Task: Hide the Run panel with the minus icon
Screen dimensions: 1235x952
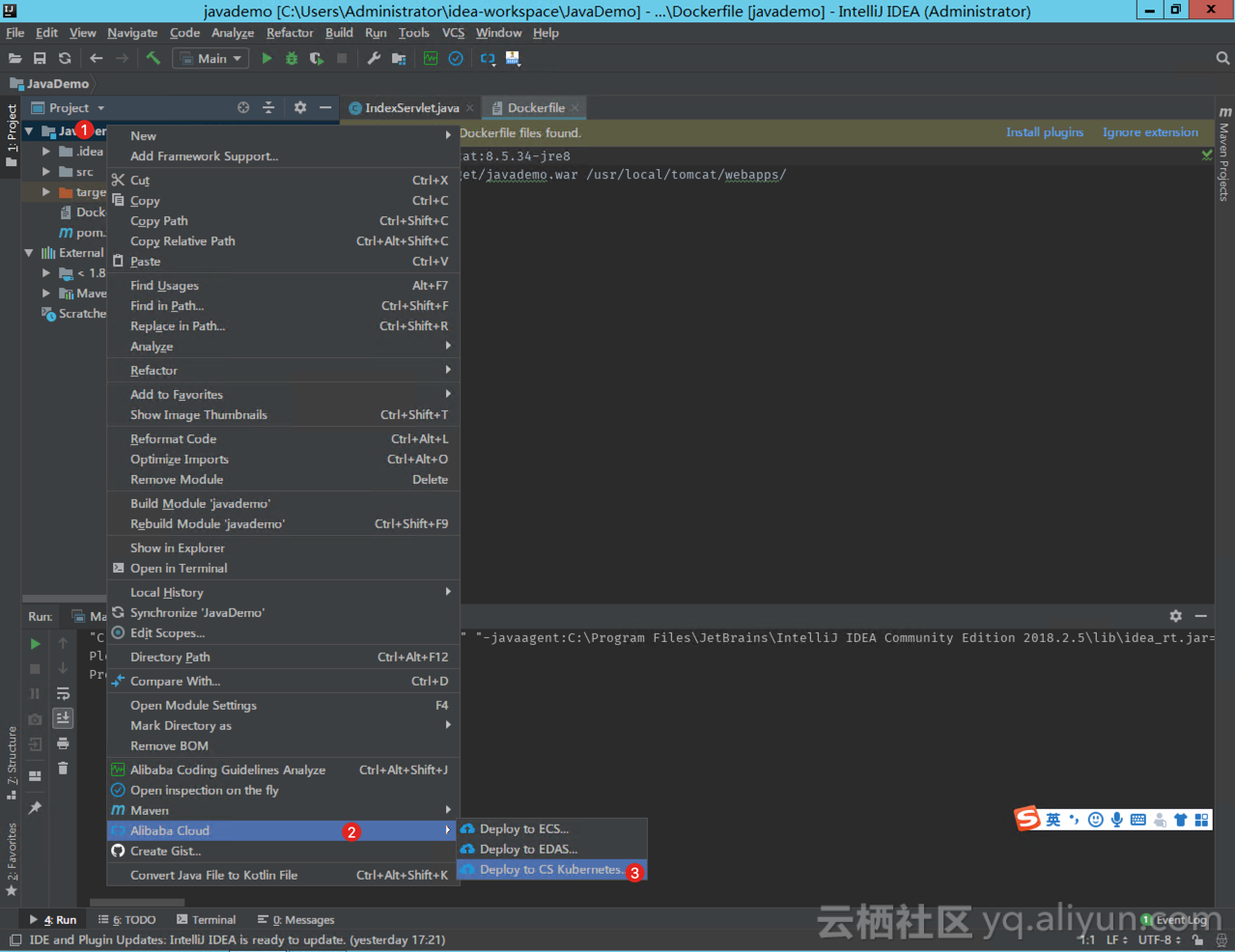Action: [1200, 616]
